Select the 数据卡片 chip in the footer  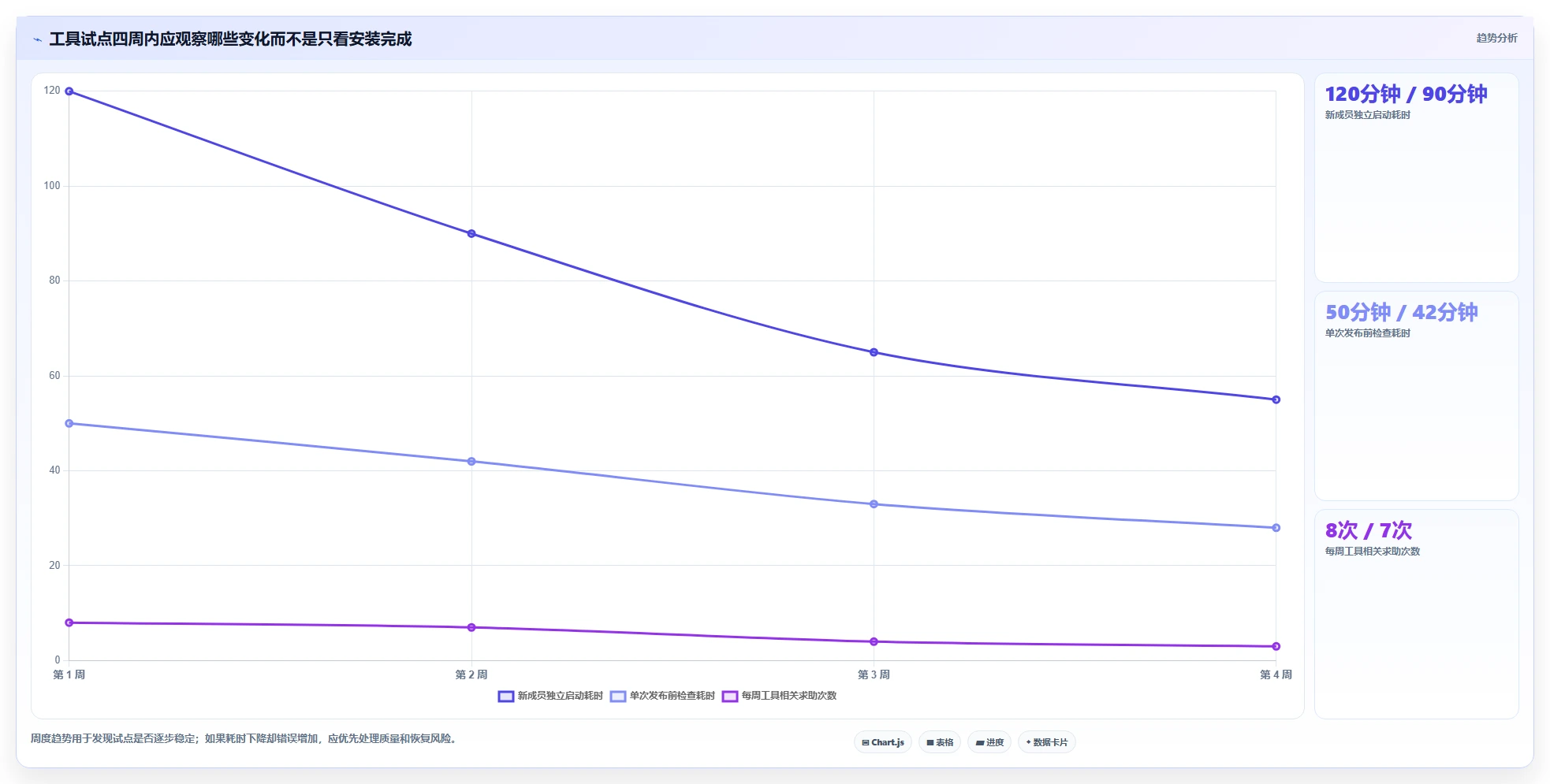click(x=1047, y=742)
